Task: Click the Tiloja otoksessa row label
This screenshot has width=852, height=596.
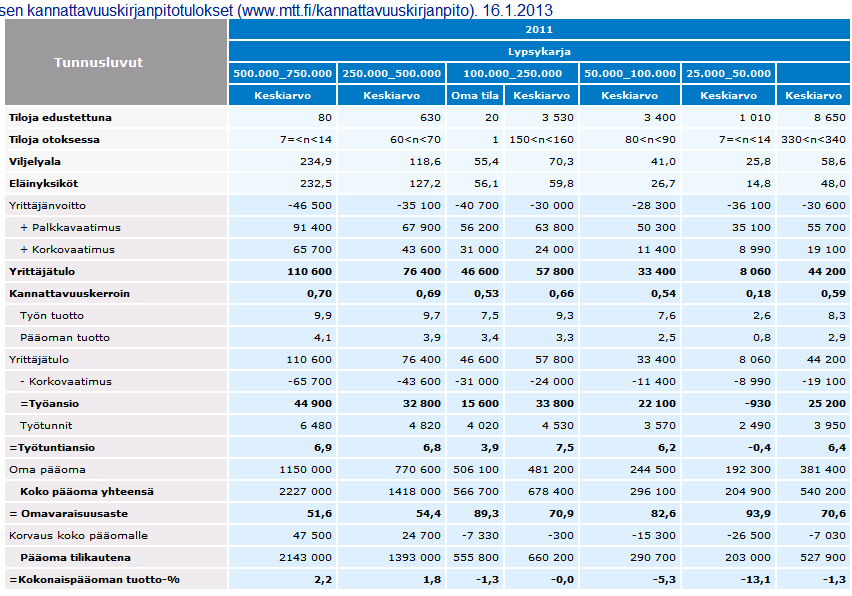Action: tap(54, 140)
